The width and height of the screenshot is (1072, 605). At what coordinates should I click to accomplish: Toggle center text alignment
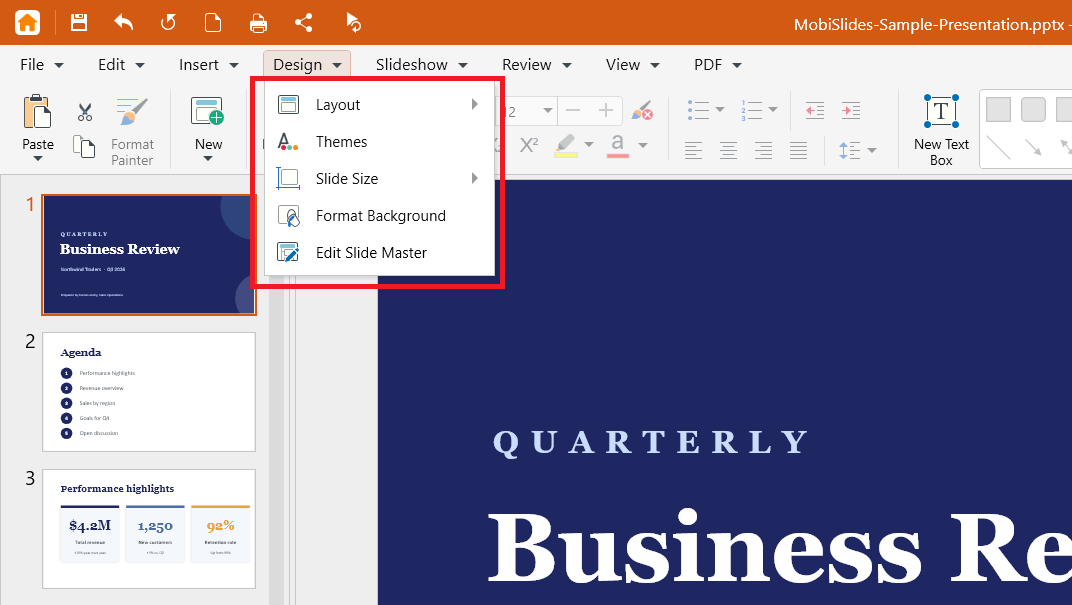(728, 149)
